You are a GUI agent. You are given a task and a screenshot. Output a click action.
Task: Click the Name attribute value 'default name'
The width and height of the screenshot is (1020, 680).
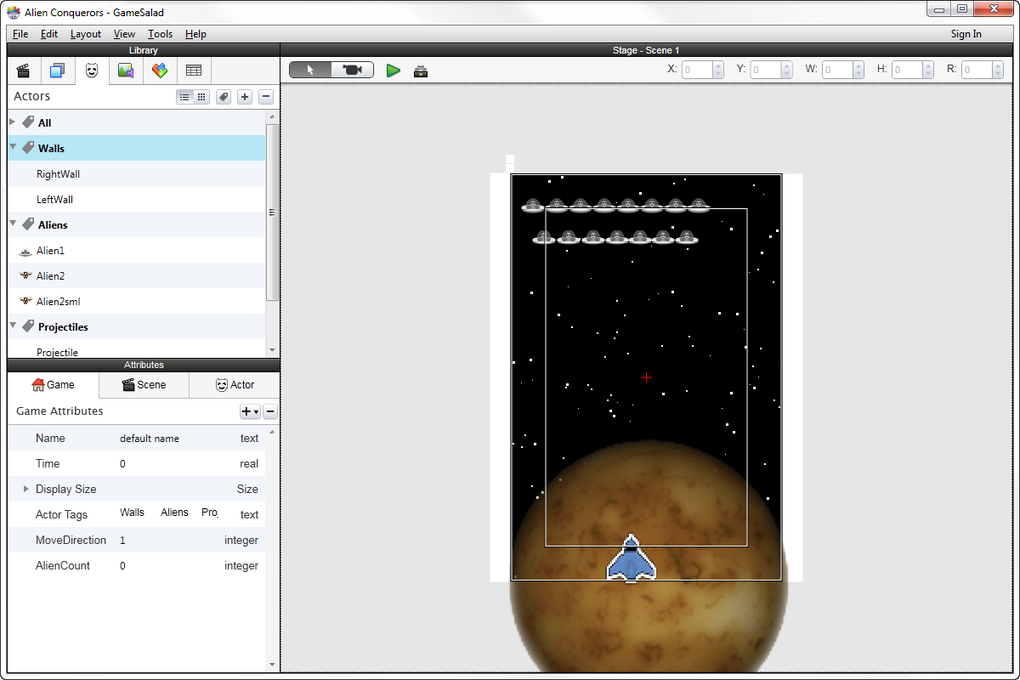coord(149,439)
